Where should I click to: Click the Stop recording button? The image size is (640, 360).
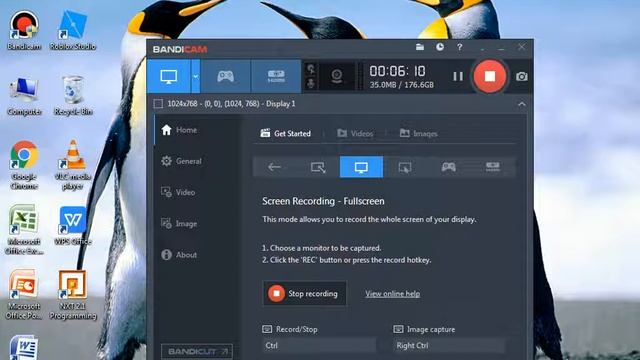point(304,293)
